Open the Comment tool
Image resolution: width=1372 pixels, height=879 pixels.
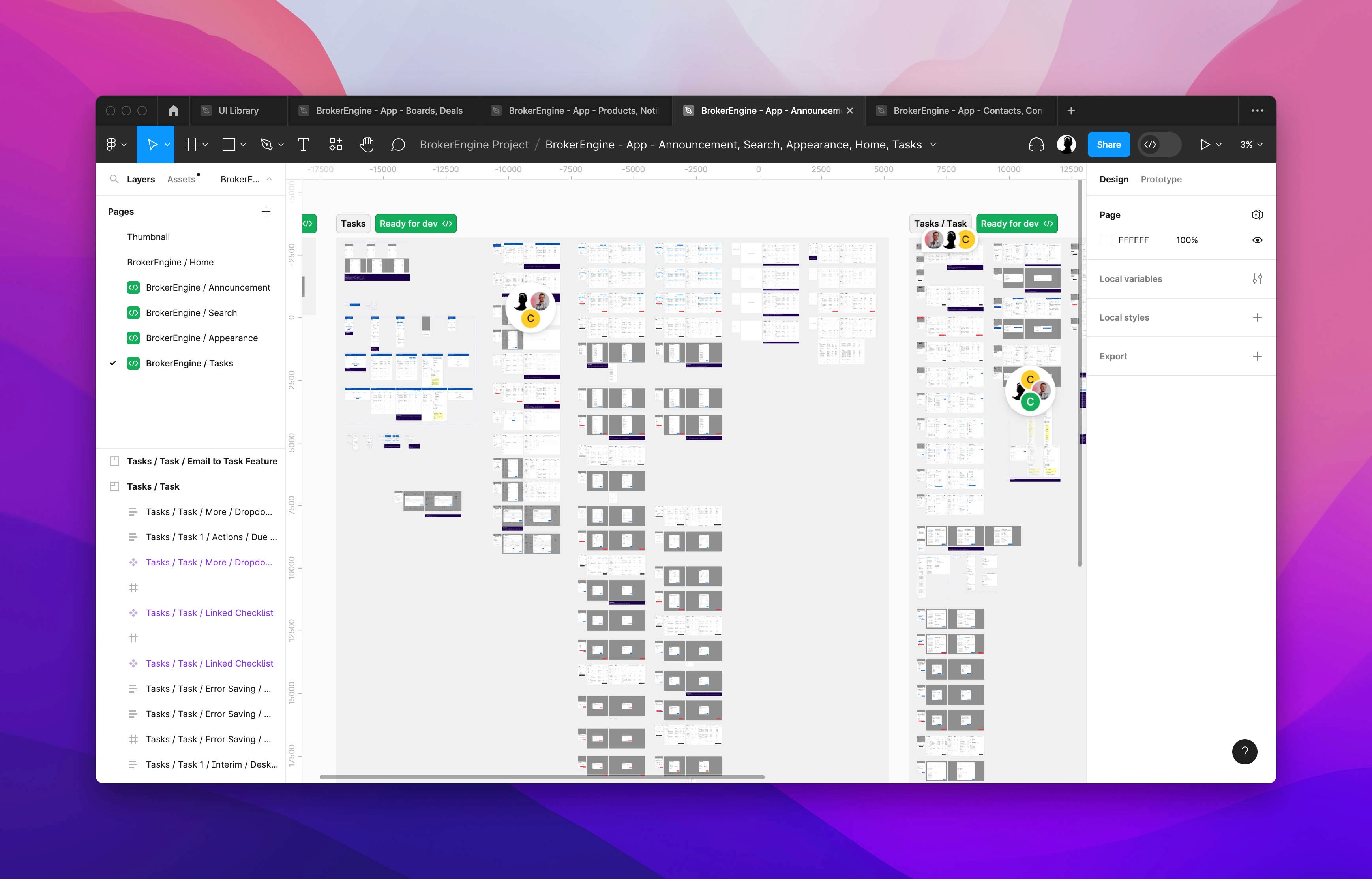397,145
